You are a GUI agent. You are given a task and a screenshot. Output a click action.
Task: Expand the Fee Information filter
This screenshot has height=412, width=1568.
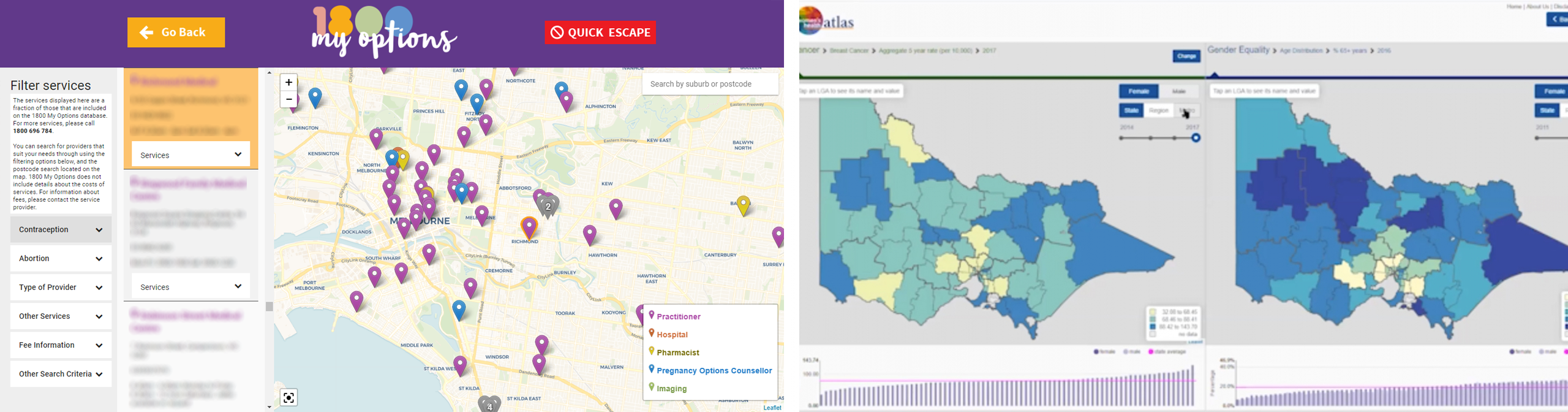coord(61,345)
